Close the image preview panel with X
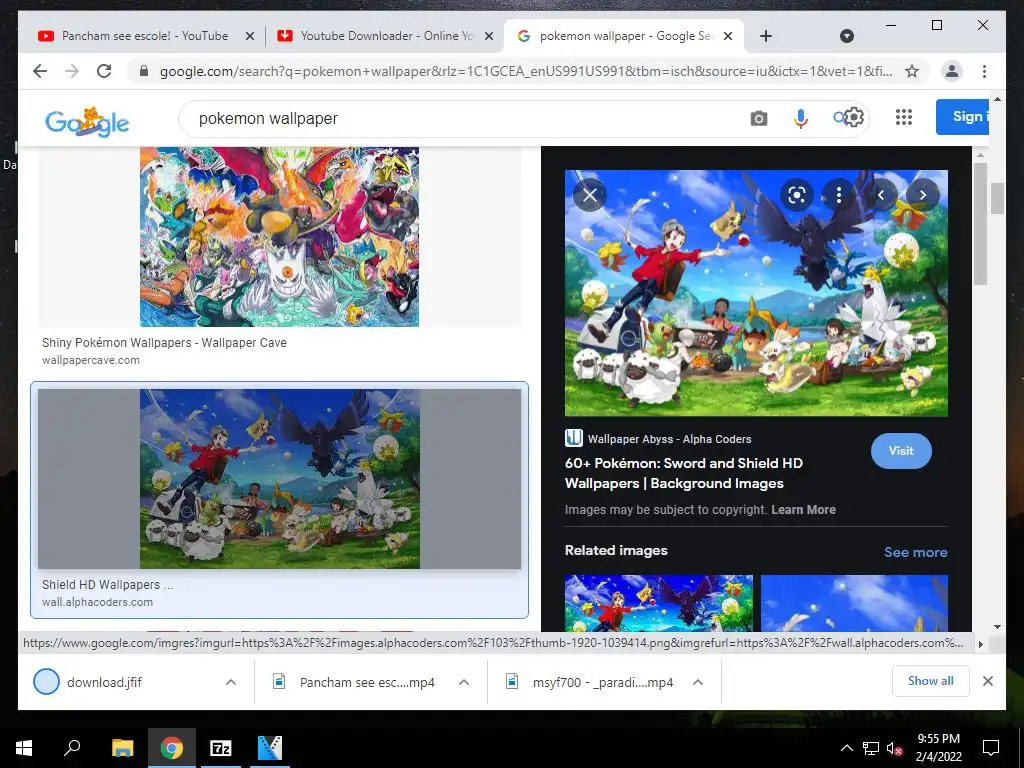This screenshot has height=768, width=1024. pyautogui.click(x=590, y=195)
